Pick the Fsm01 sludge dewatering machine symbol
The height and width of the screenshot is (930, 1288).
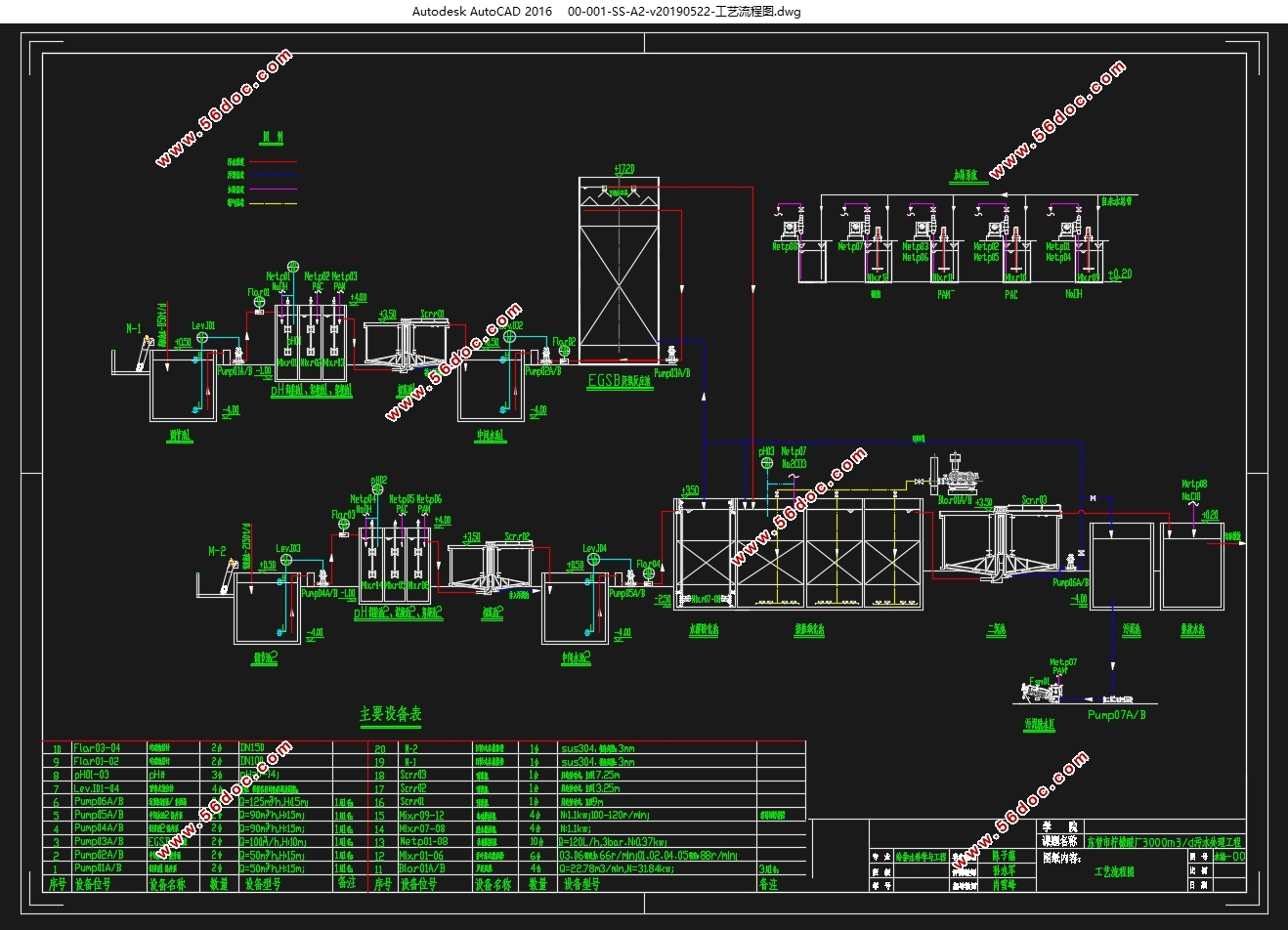click(1042, 692)
